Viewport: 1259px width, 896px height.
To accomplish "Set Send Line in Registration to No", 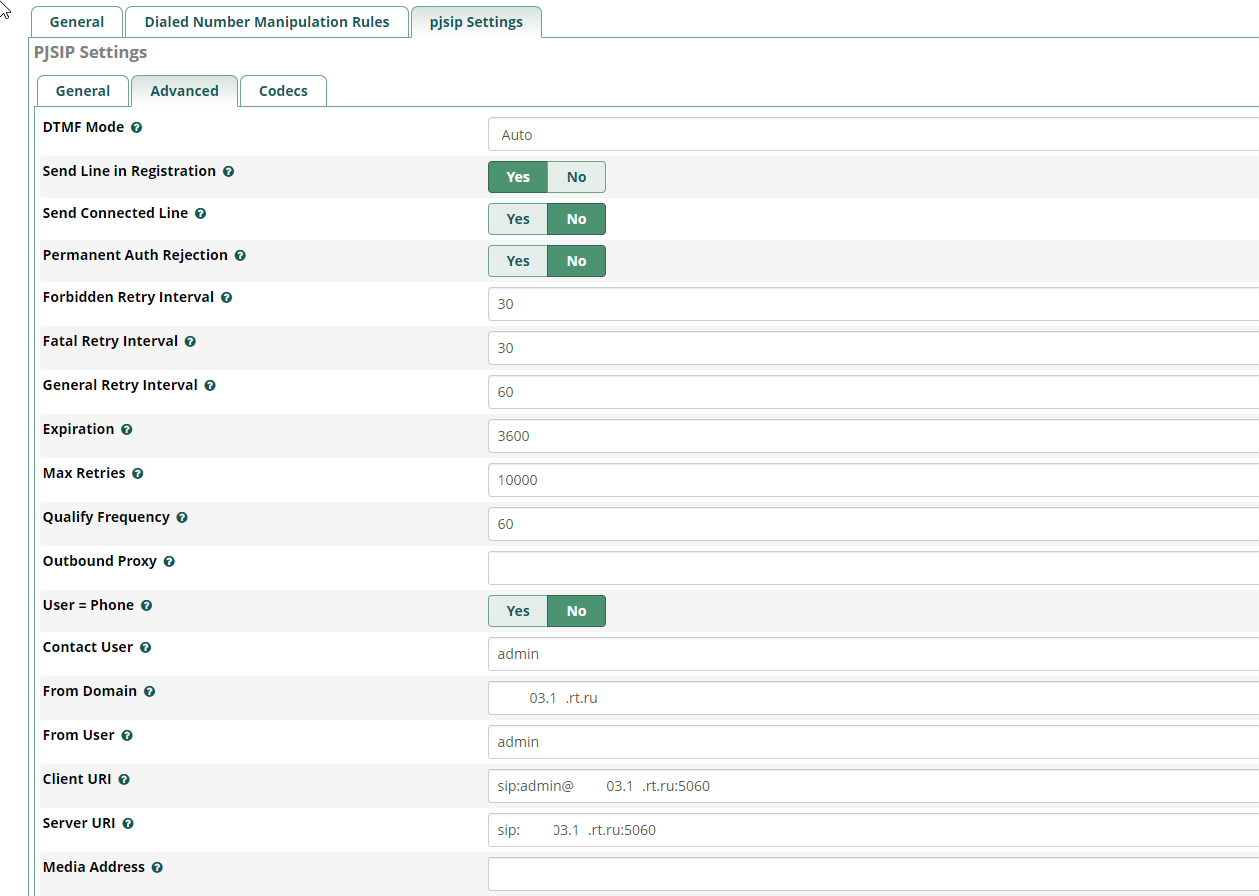I will pos(576,177).
